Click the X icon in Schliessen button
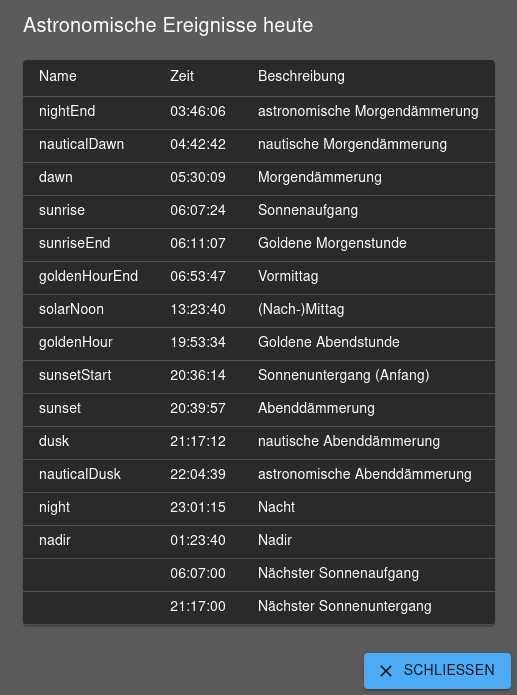 tap(386, 671)
